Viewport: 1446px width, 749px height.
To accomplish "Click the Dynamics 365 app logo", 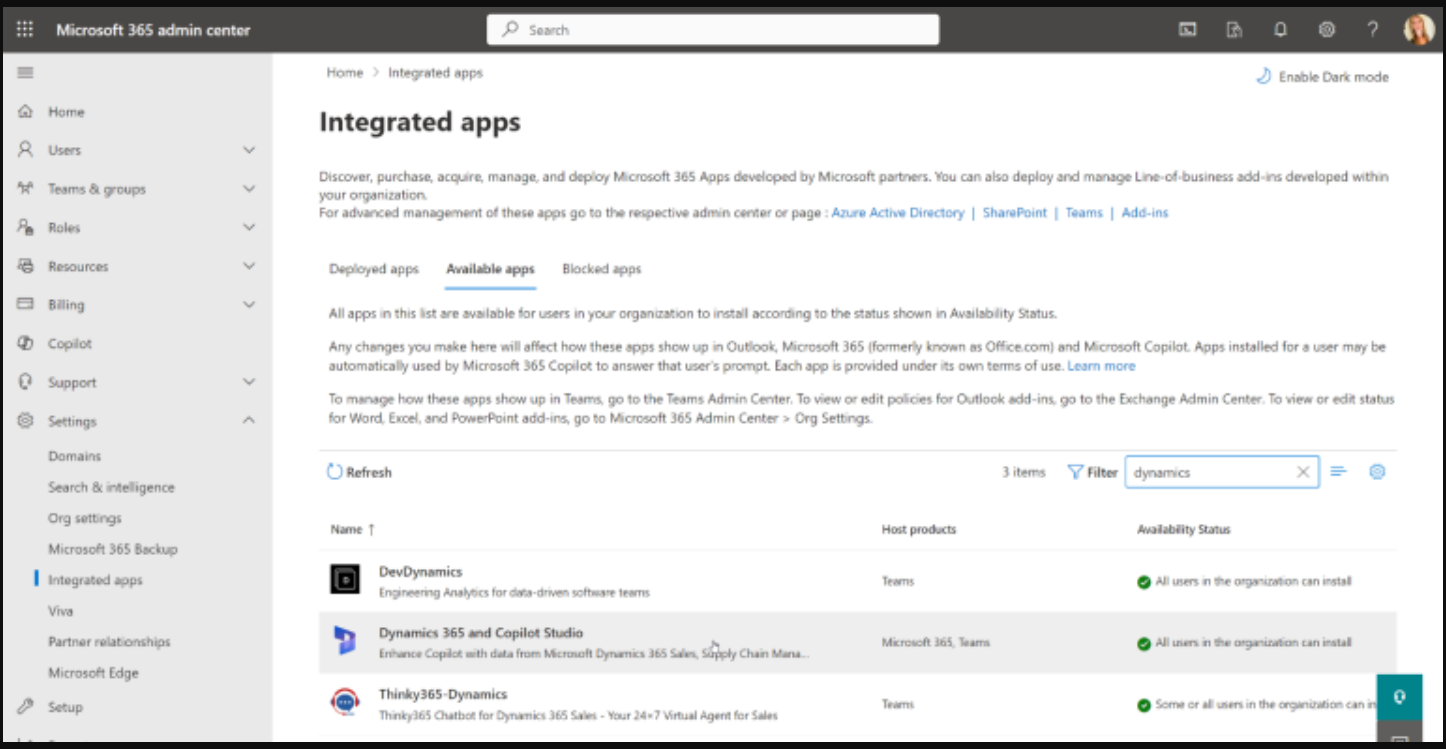I will click(345, 641).
